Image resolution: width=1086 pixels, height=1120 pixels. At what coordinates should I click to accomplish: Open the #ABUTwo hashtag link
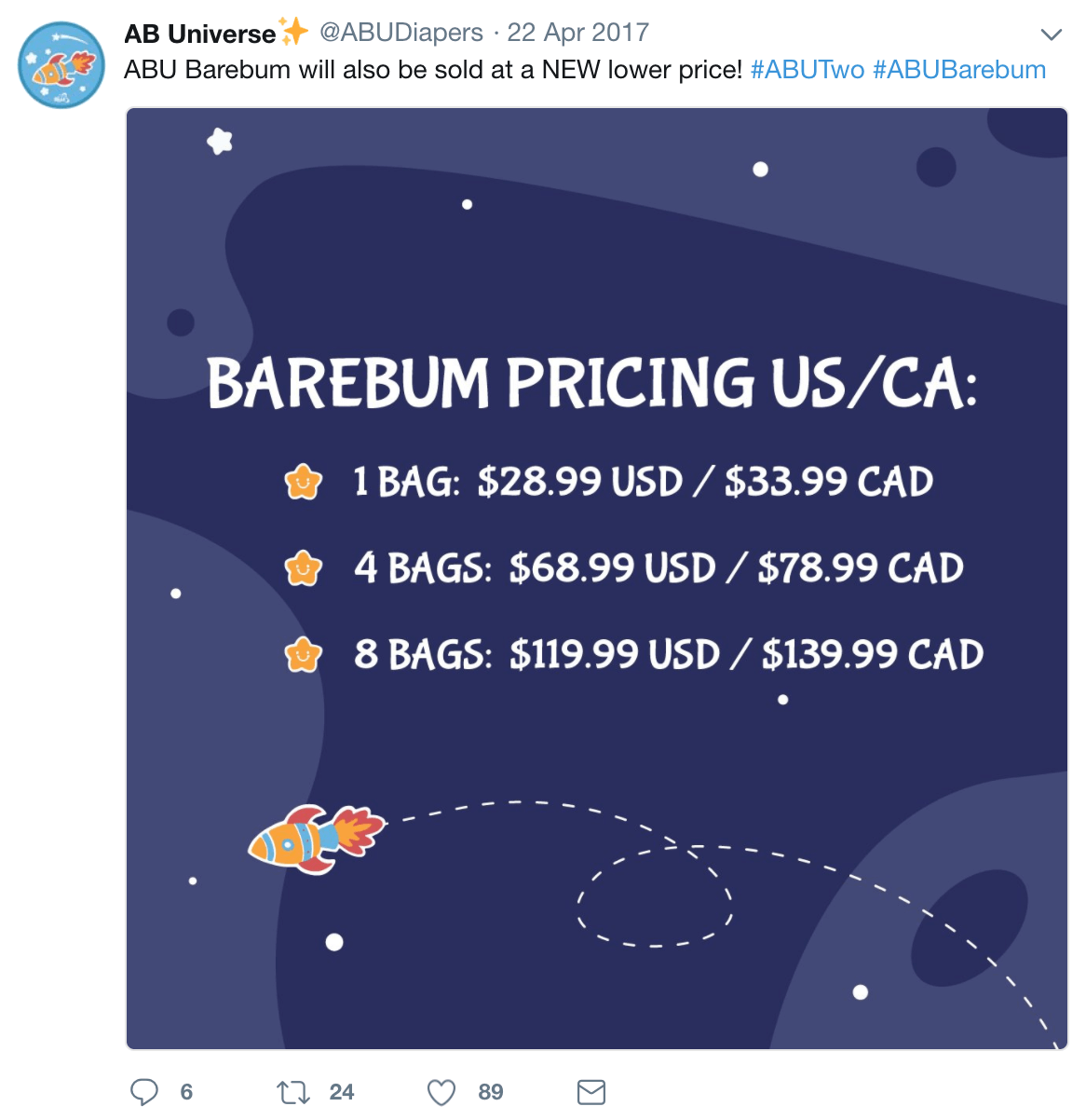pos(808,70)
